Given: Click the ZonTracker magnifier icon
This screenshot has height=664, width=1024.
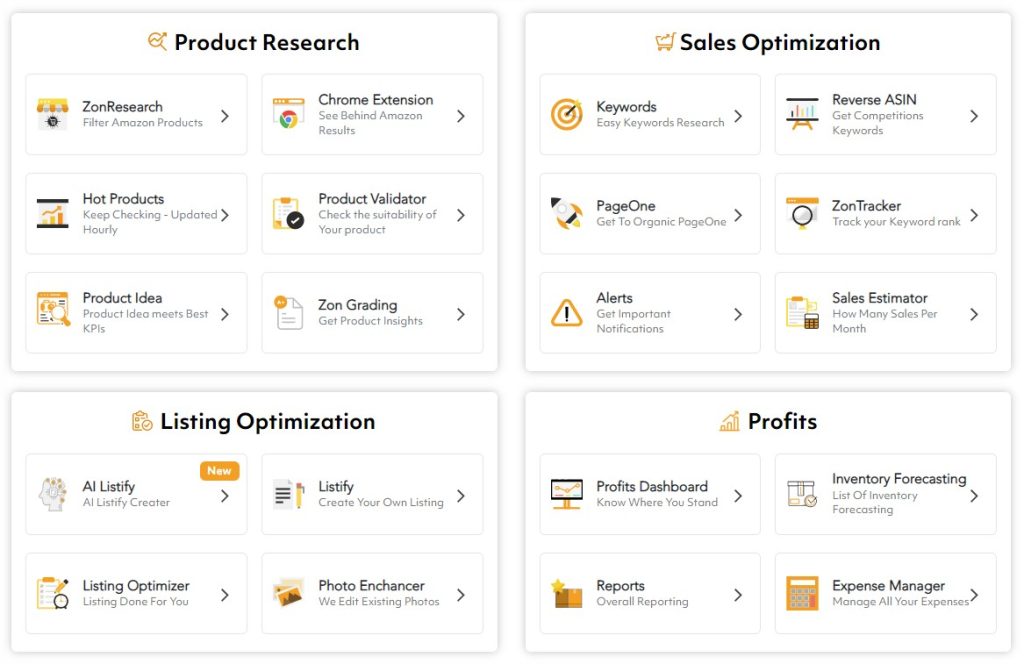Looking at the screenshot, I should click(x=802, y=213).
